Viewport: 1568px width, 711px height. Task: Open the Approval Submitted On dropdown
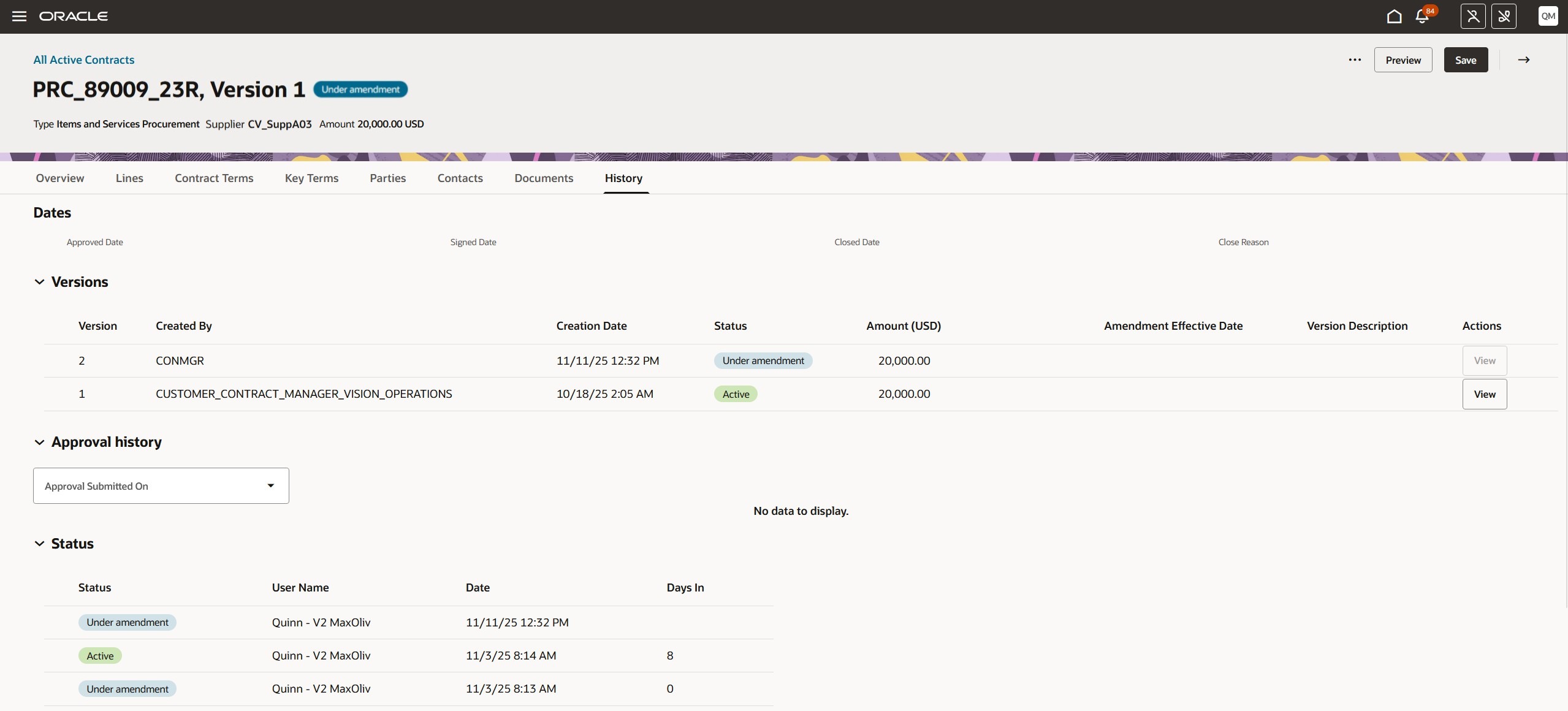point(161,486)
